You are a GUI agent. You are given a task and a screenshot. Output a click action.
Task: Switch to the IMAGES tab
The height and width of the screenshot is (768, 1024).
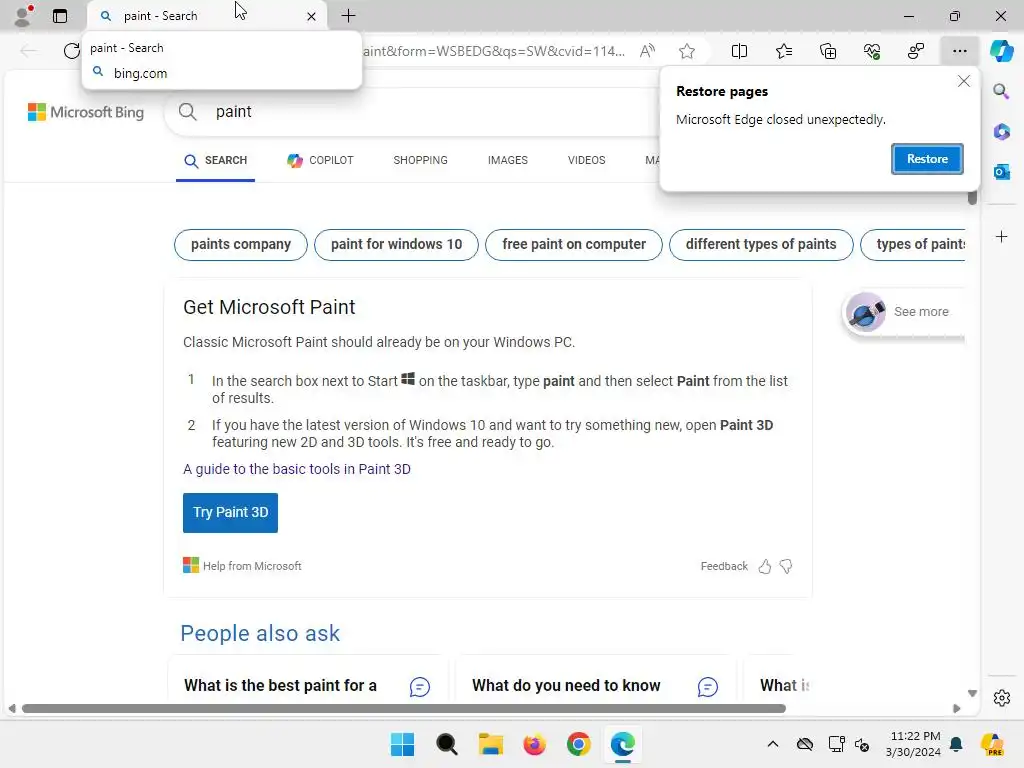pyautogui.click(x=507, y=161)
